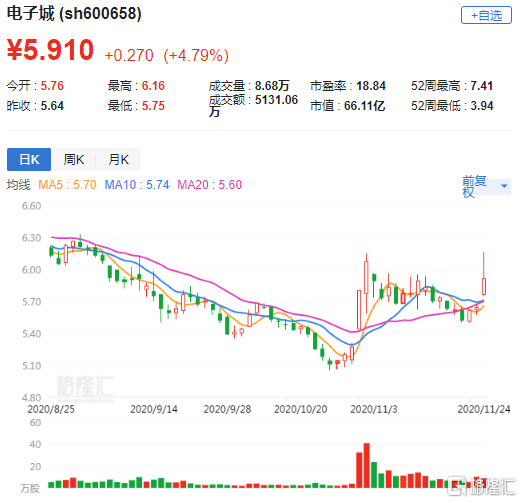Click the current price ¥5.910
This screenshot has width=522, height=503.
[x=50, y=50]
